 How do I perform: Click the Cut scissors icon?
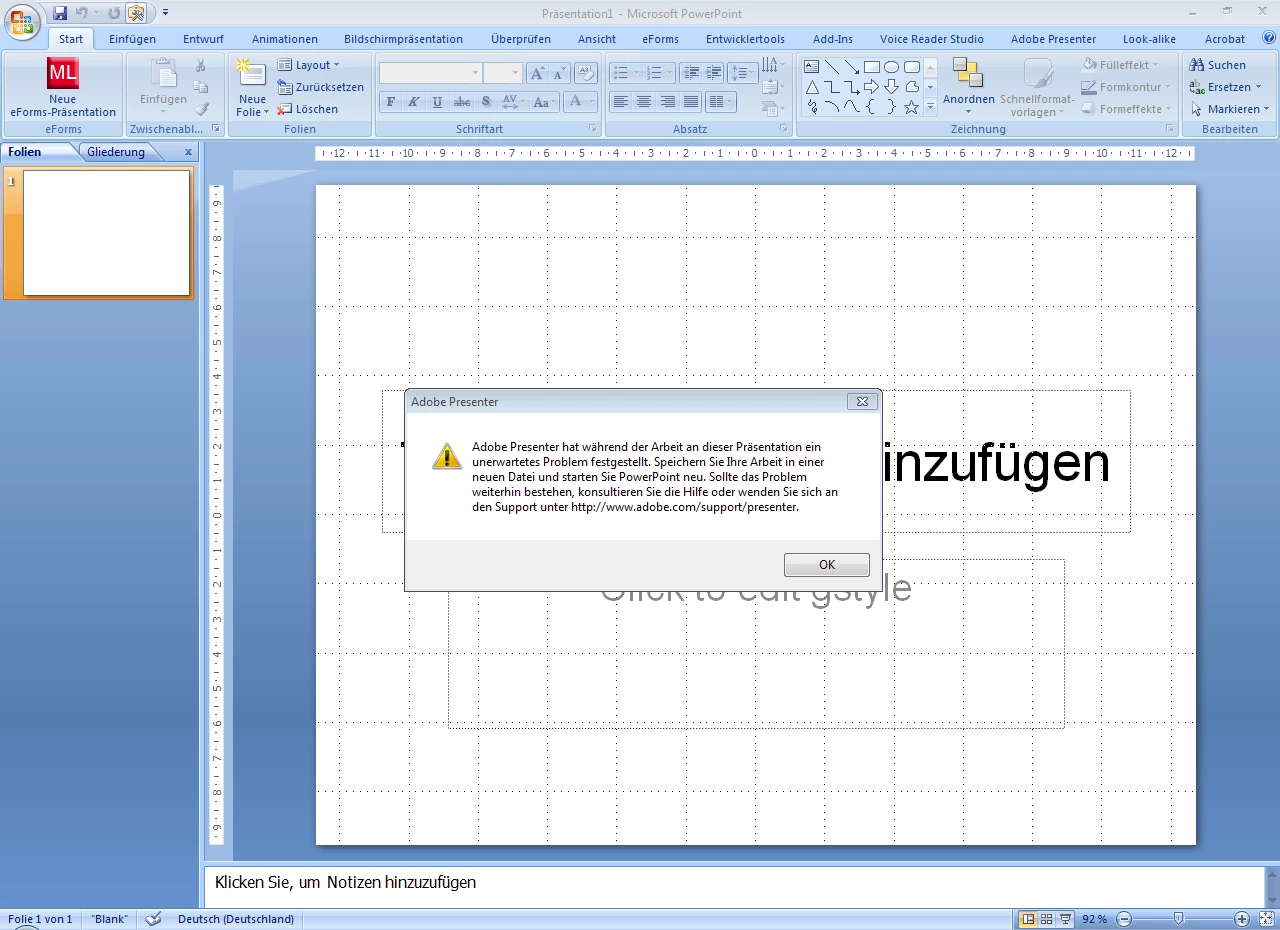coord(201,66)
